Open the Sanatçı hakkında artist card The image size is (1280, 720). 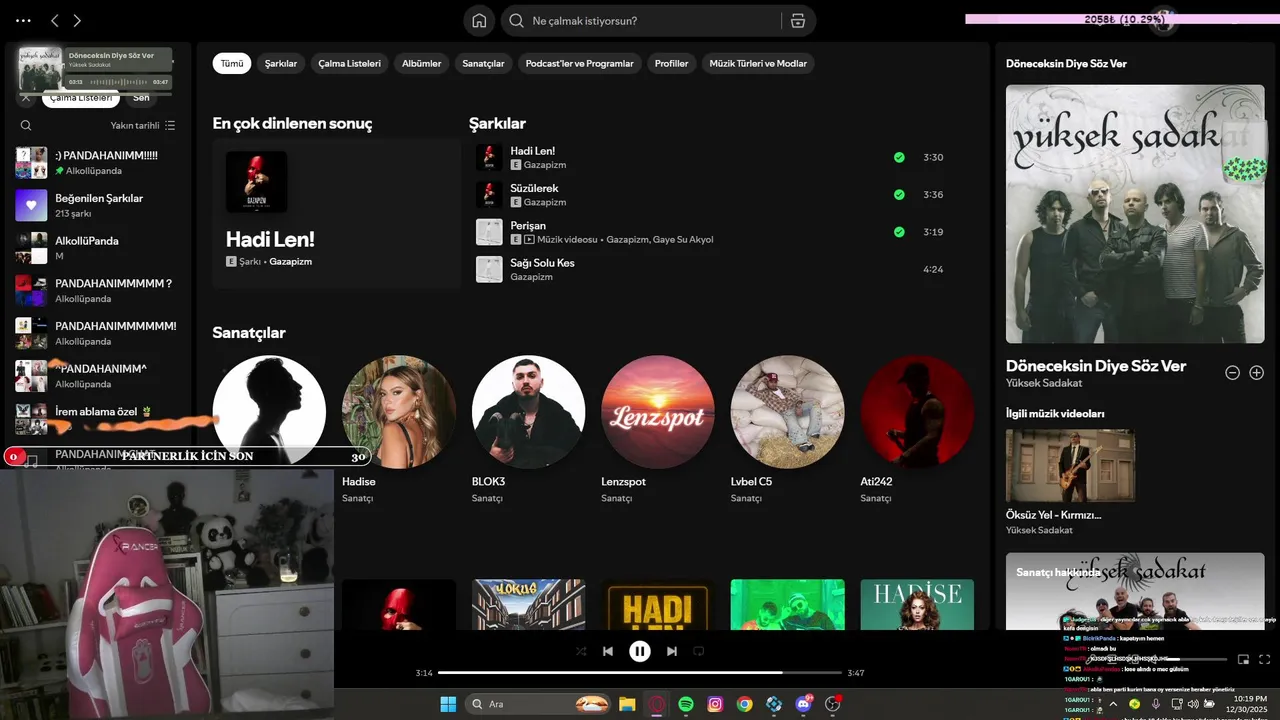pyautogui.click(x=1135, y=591)
